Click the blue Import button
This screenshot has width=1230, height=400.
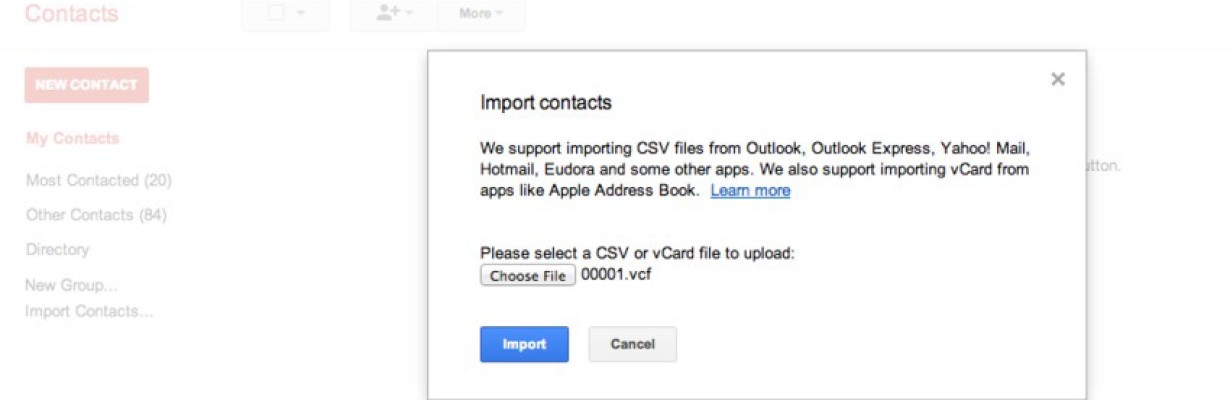pos(524,344)
